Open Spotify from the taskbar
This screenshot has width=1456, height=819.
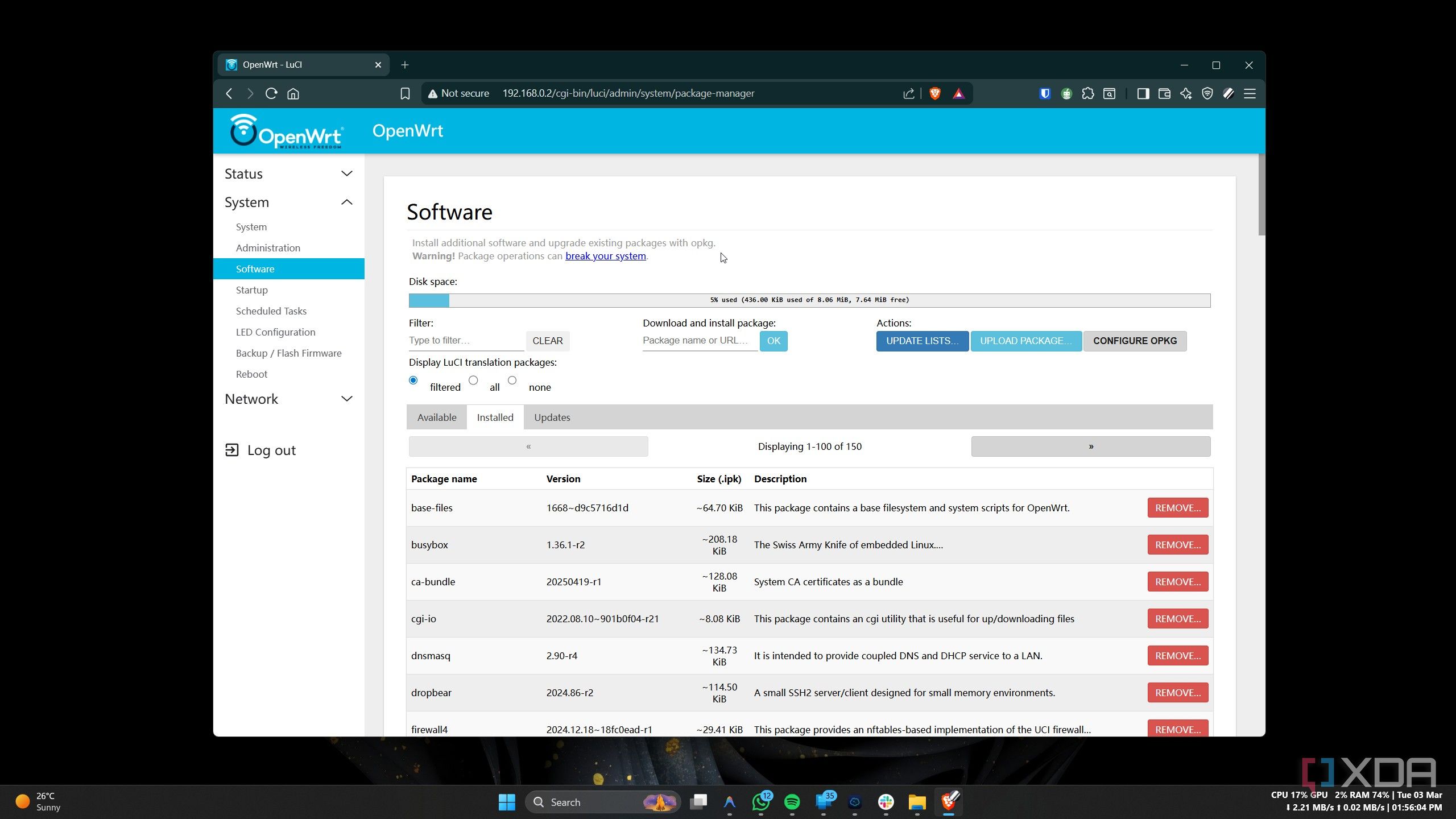tap(792, 802)
